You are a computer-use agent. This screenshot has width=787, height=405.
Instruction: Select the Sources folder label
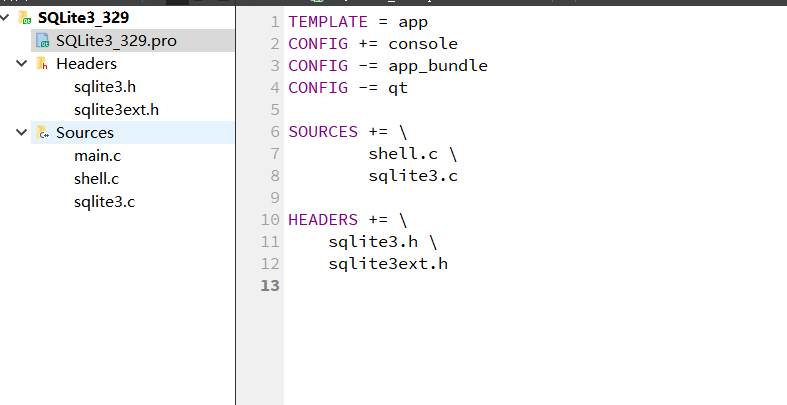pos(85,132)
